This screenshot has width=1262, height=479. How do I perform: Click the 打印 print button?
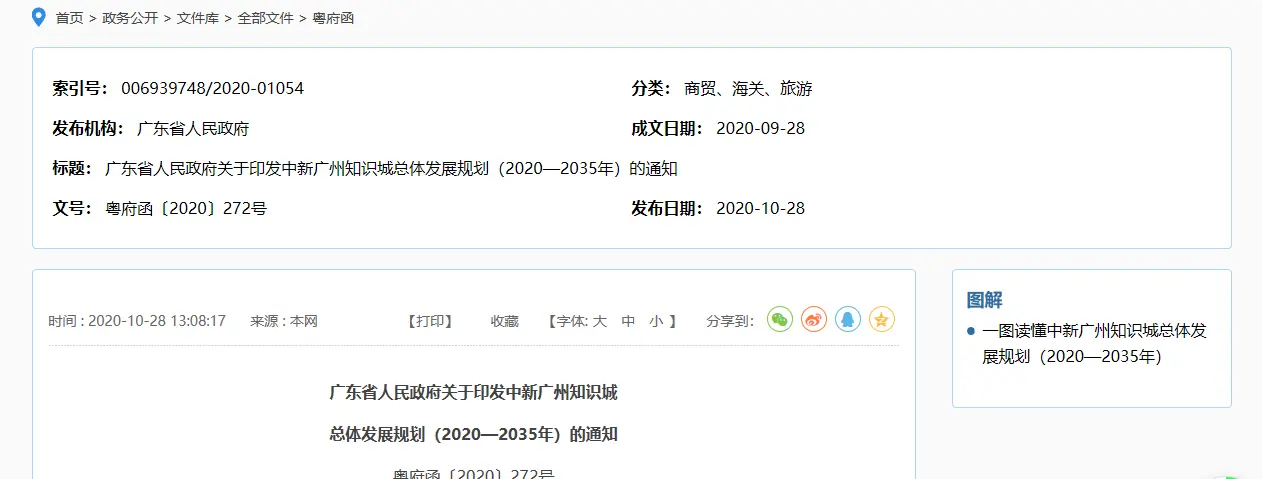(x=430, y=321)
